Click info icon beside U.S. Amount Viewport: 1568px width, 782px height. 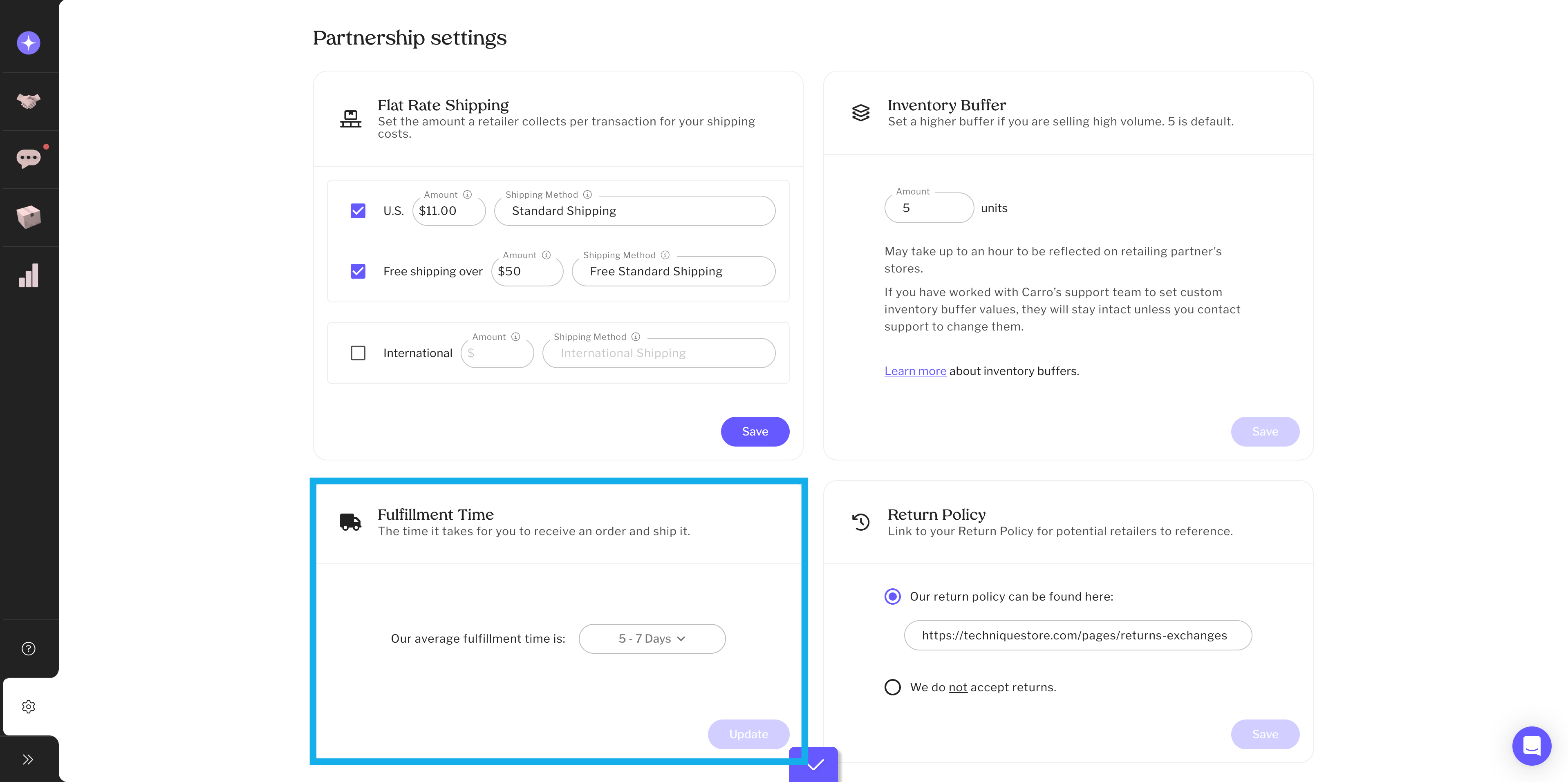[x=468, y=195]
